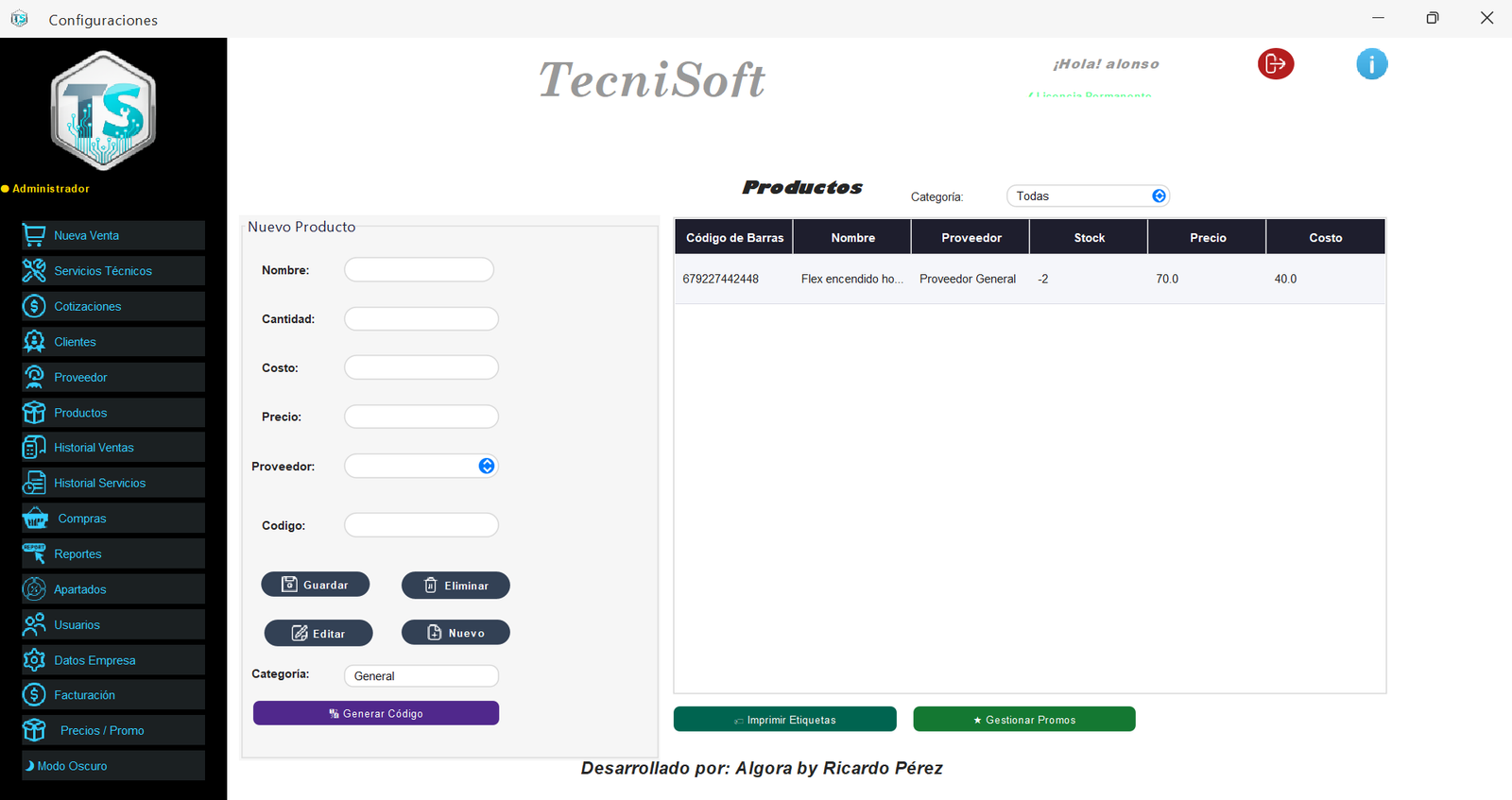
Task: Click the Apartados icon
Action: click(x=34, y=588)
